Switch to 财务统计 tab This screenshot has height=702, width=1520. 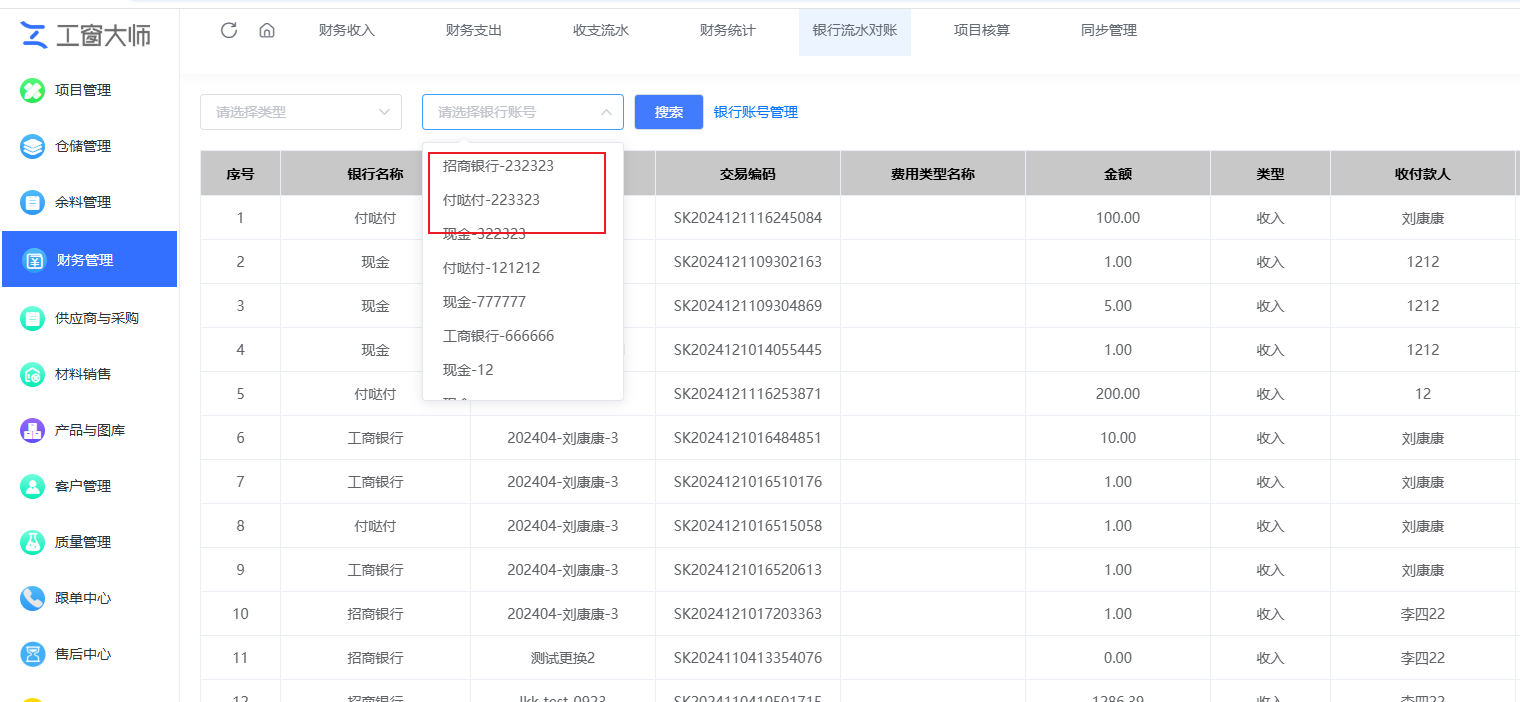(x=728, y=30)
